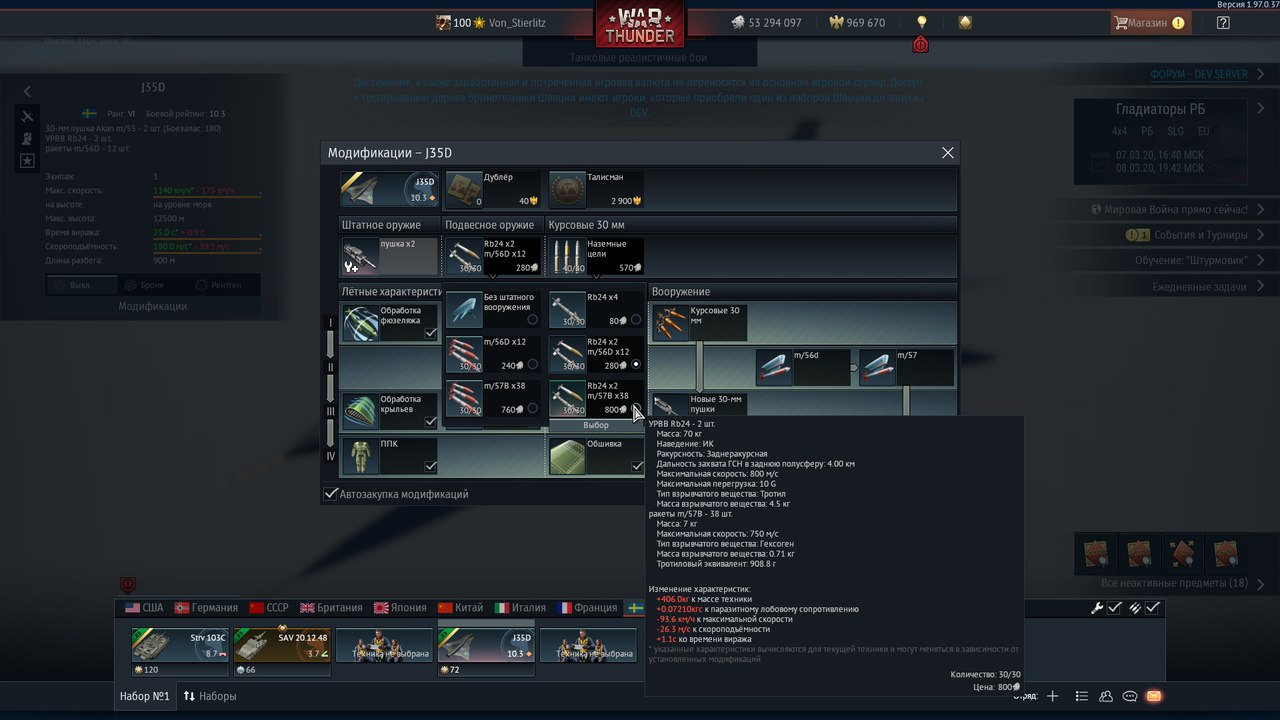Toggle Обработка фюзеляжа modification checkbox
Viewport: 1280px width, 720px height.
tap(431, 333)
